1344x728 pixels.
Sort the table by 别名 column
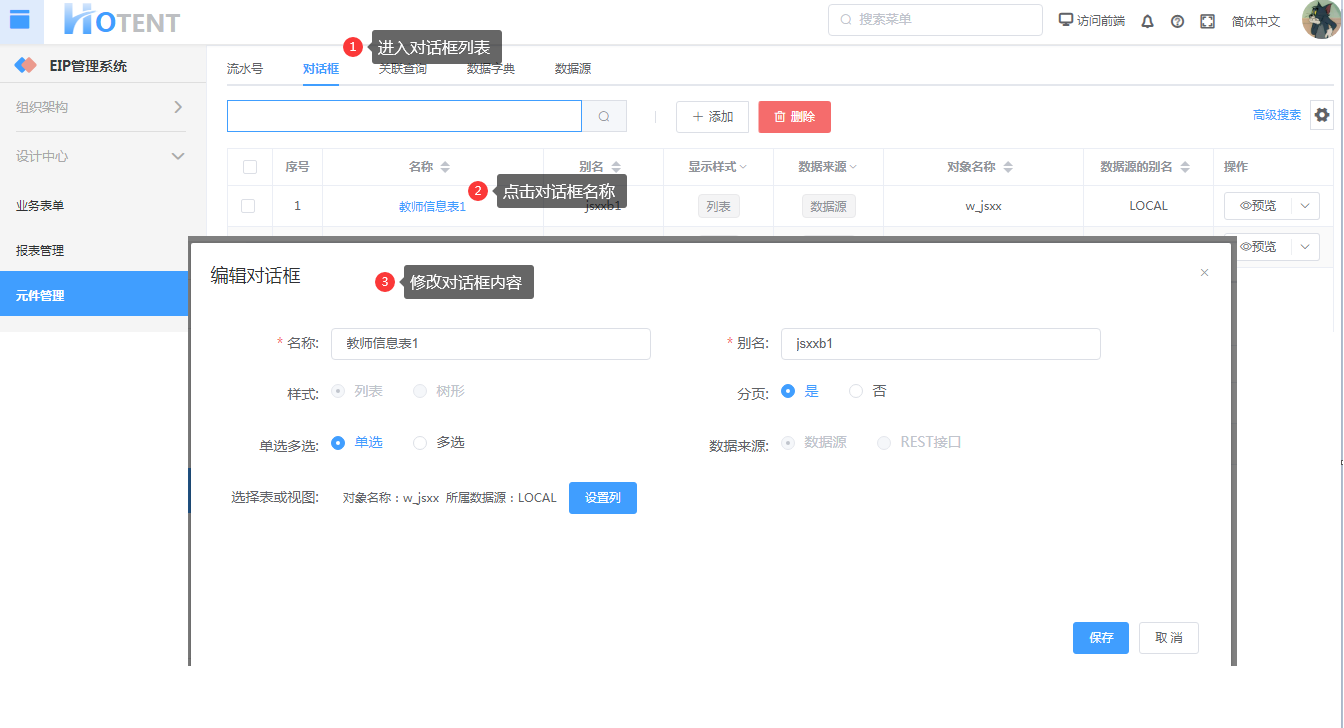pos(616,167)
